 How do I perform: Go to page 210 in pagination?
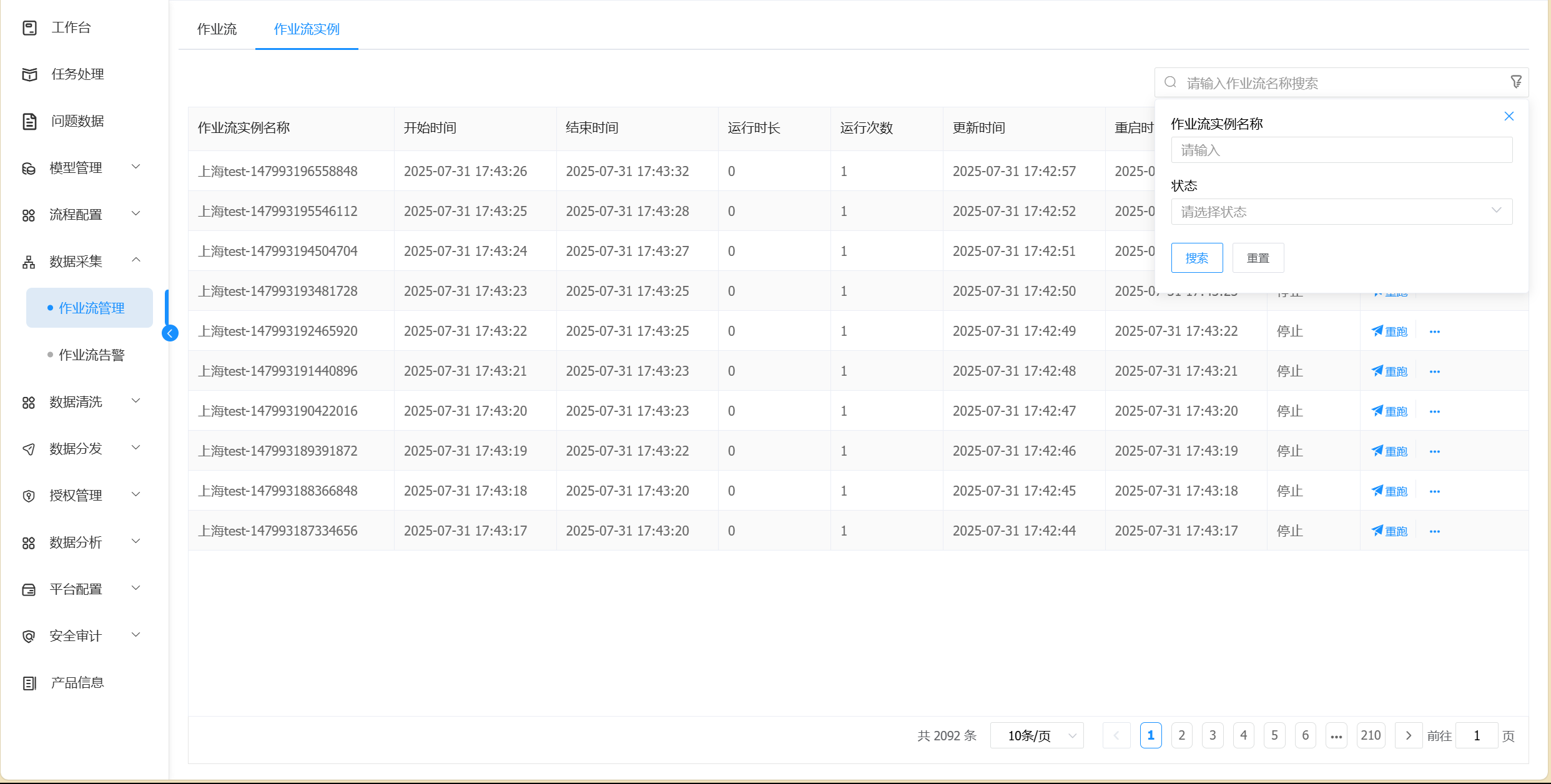click(1370, 736)
